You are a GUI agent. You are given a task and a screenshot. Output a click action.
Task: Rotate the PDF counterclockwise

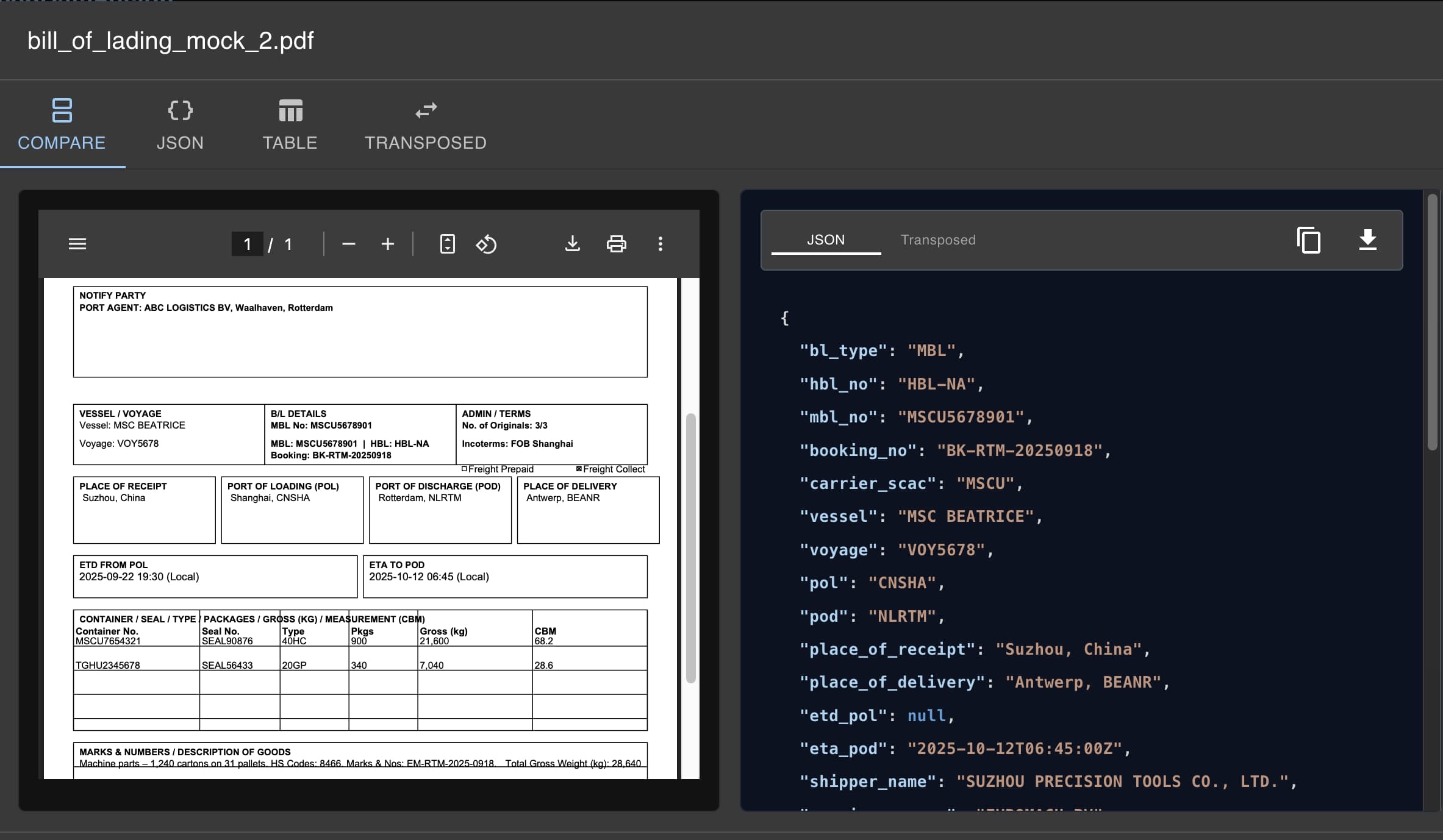486,244
